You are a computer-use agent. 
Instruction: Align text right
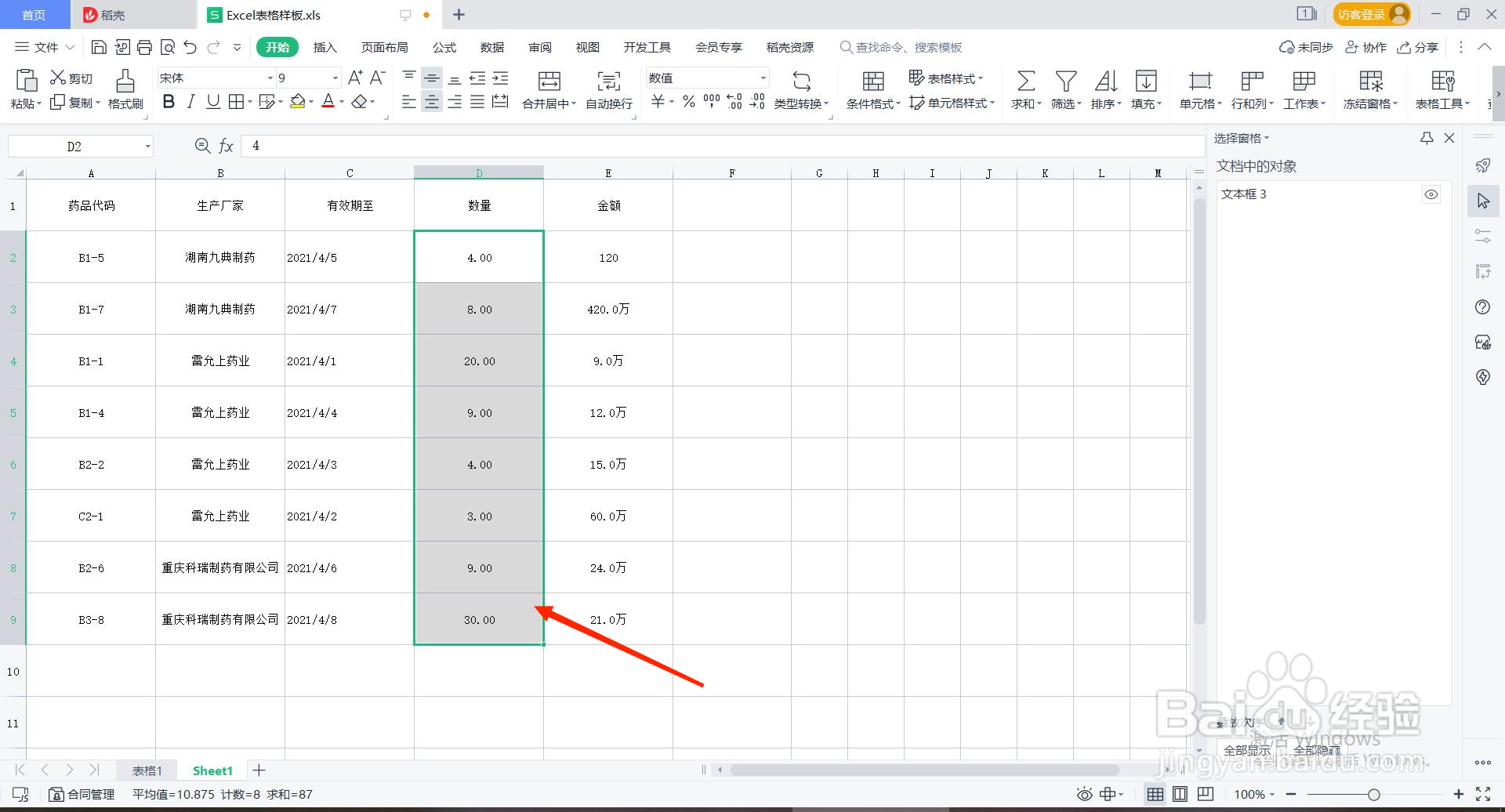(x=455, y=102)
